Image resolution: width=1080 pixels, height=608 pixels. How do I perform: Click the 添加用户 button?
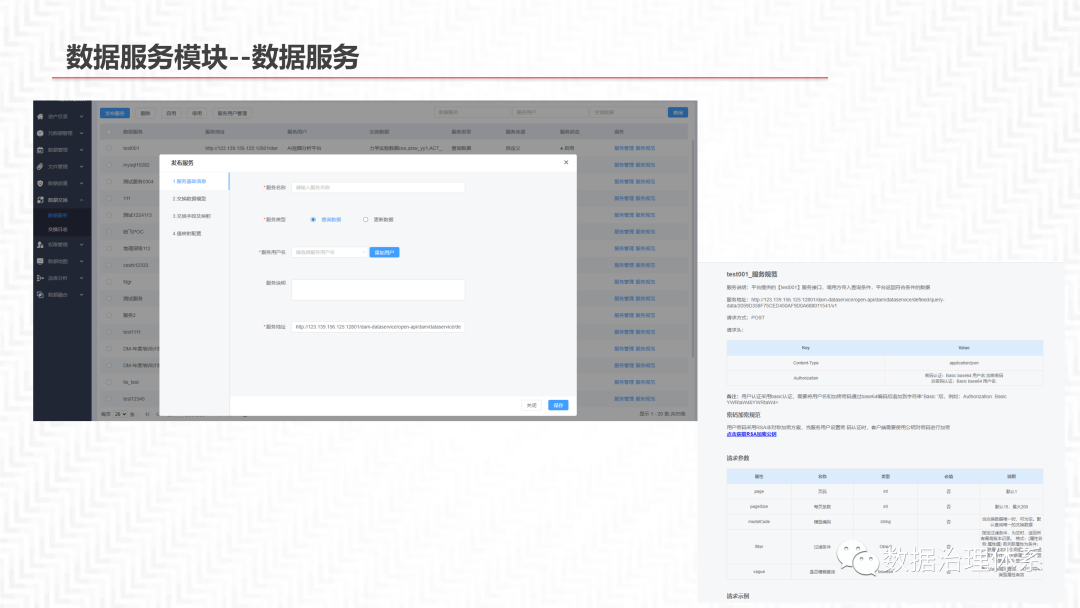point(385,253)
